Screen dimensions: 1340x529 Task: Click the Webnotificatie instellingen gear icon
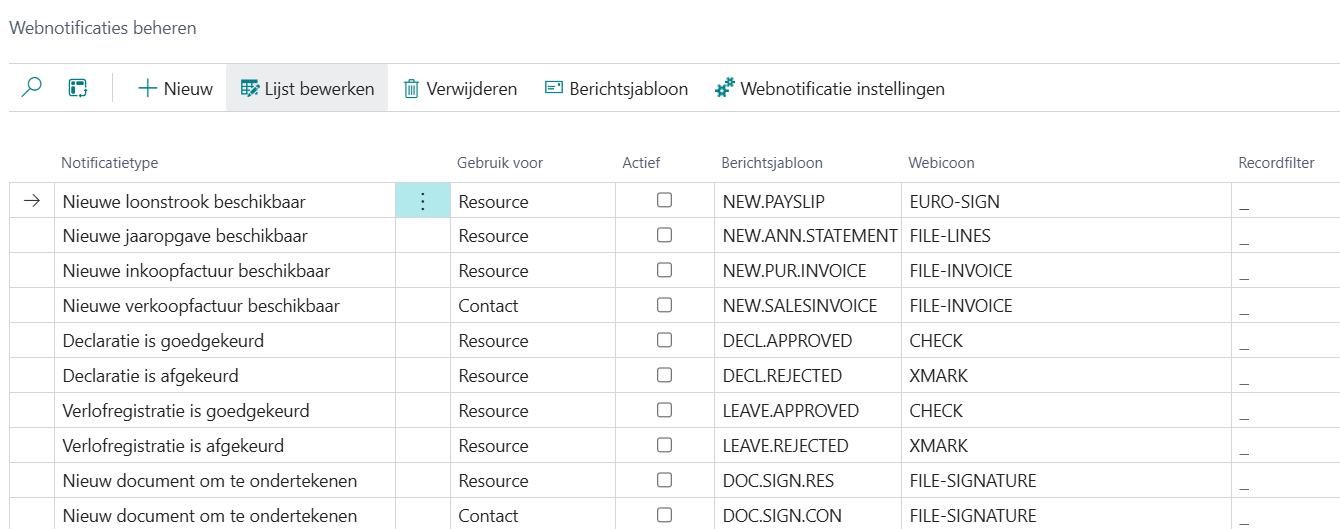point(725,88)
